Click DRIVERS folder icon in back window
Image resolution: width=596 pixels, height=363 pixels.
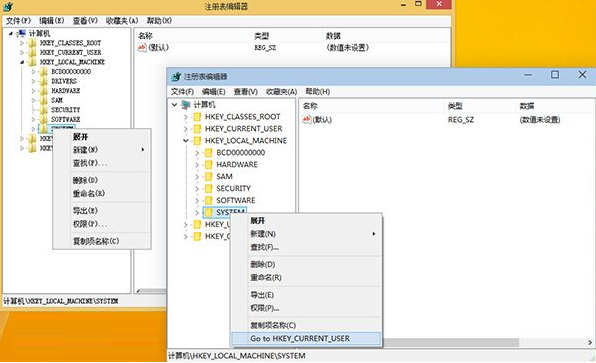(x=44, y=81)
